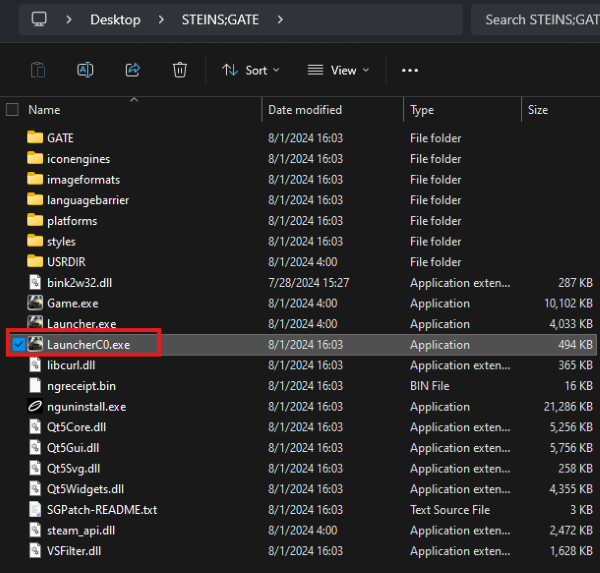This screenshot has height=573, width=600.
Task: Select the file name SGPatch-README.txt
Action: click(x=102, y=510)
